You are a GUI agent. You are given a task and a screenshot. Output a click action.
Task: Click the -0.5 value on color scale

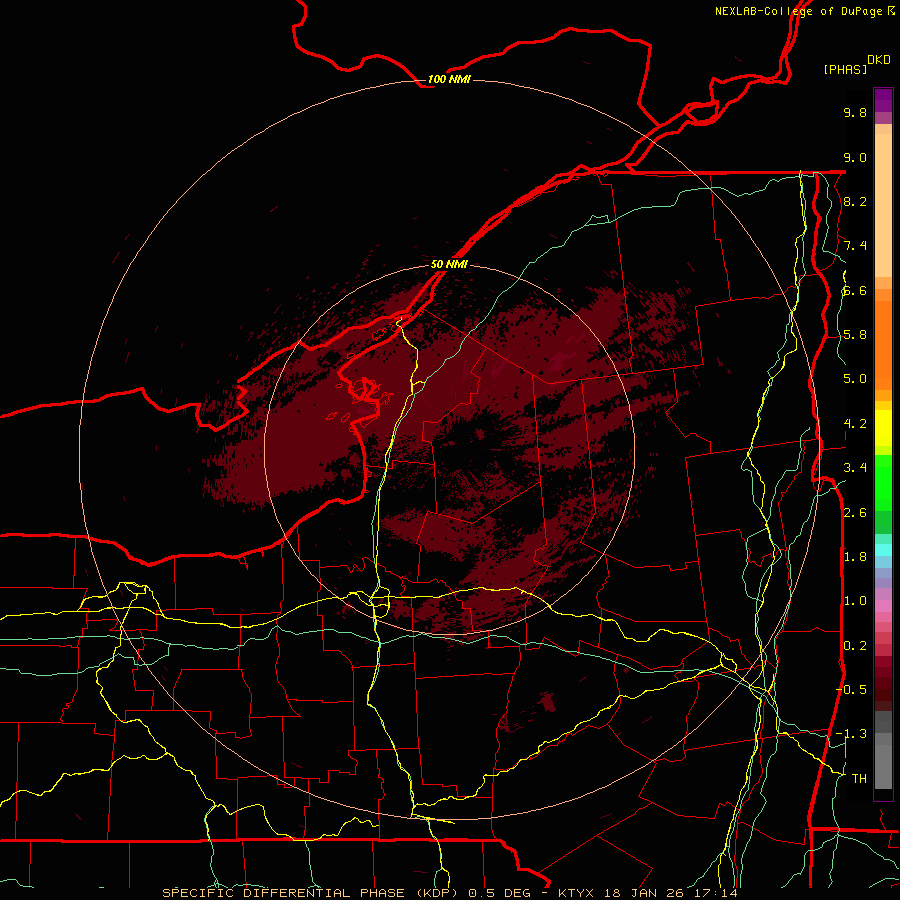click(x=851, y=690)
